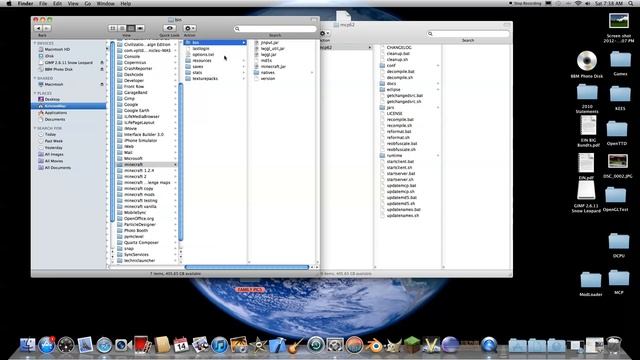
Task: Expand the runtime folder in mcp62 window
Action: point(438,156)
